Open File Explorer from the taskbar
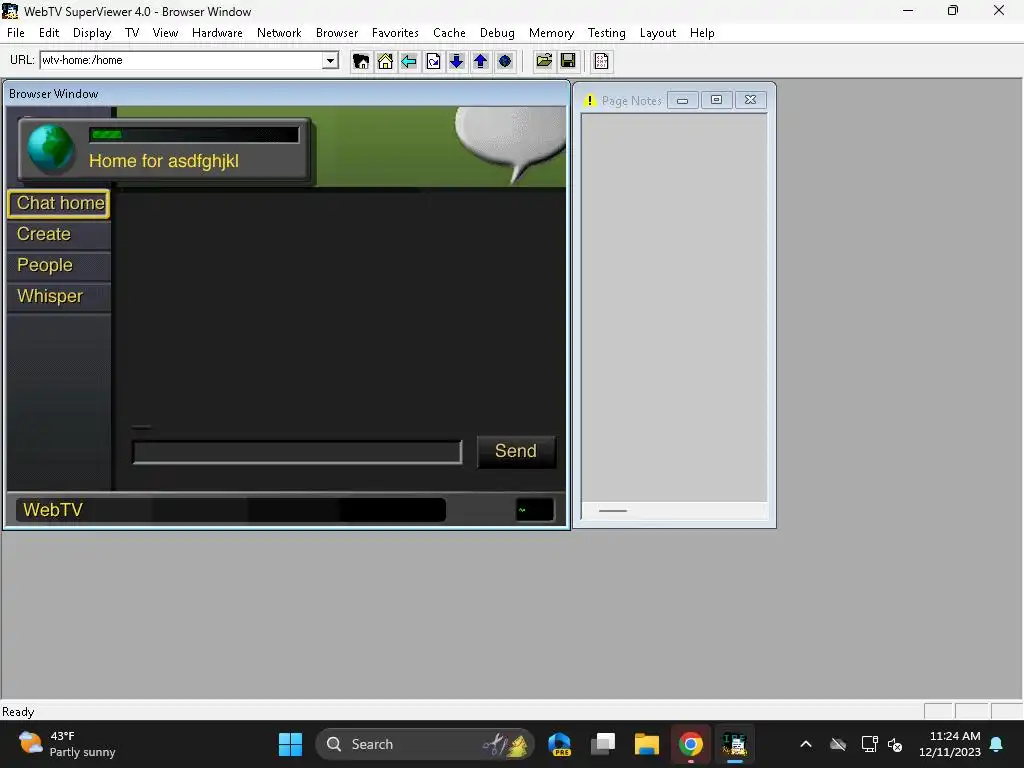1024x768 pixels. coord(647,744)
